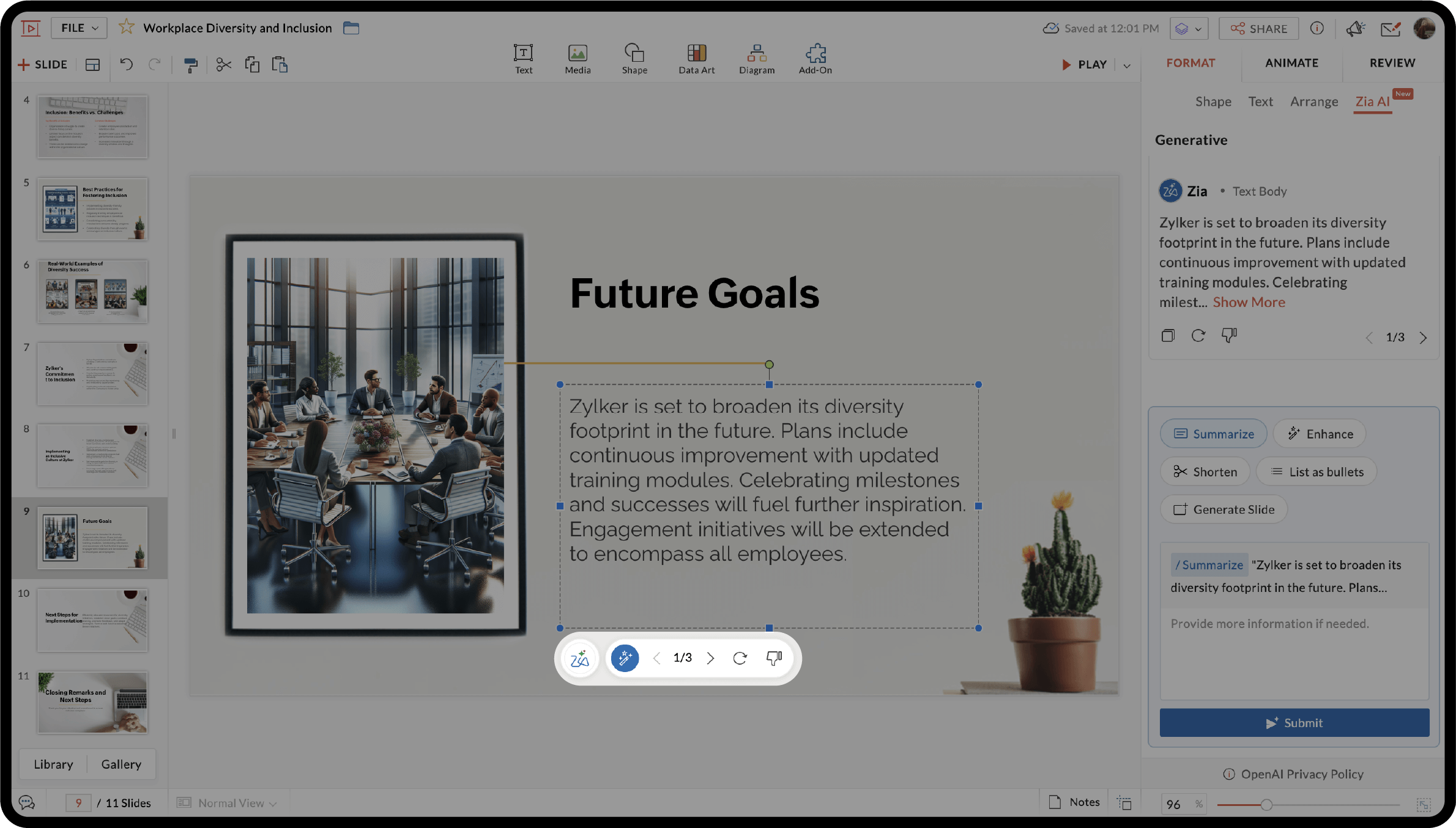The image size is (1456, 828).
Task: Click thumbs-down in Zia panel
Action: tap(1229, 335)
